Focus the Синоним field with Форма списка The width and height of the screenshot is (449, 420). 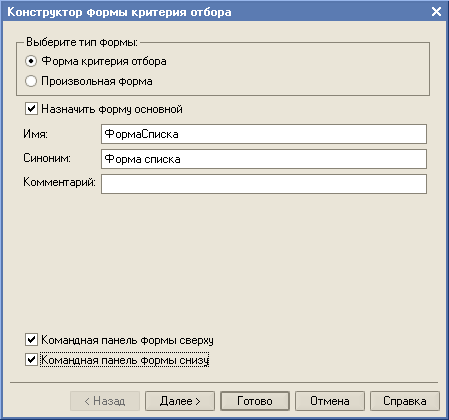click(x=264, y=159)
